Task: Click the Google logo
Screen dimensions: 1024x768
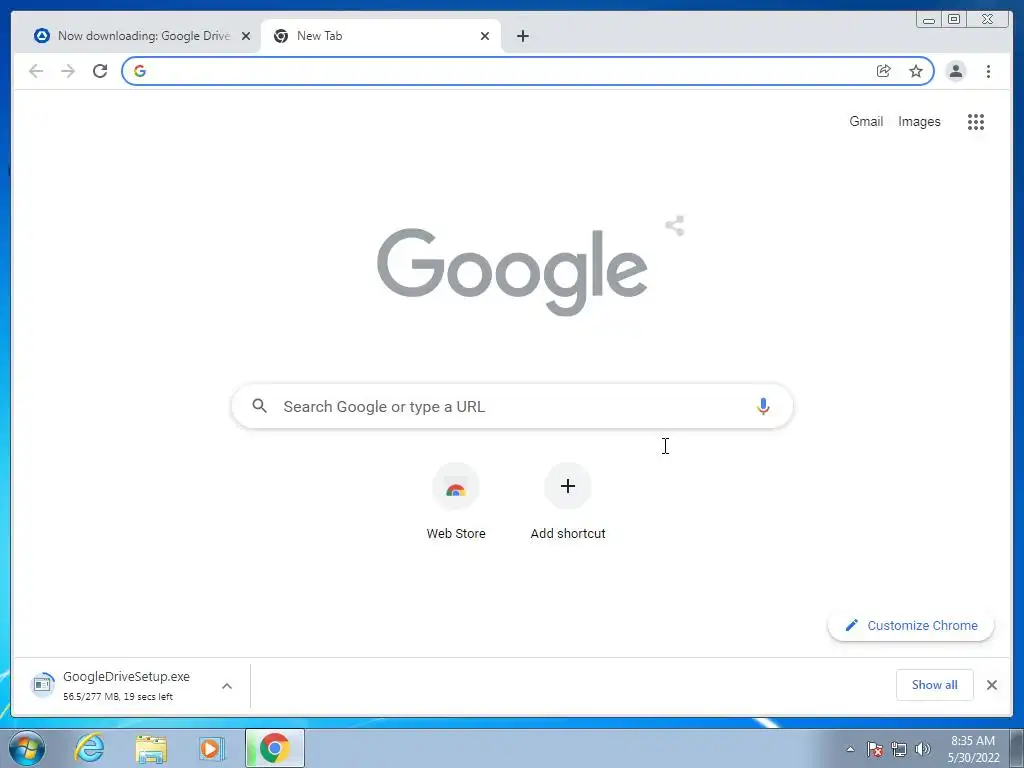Action: [512, 272]
